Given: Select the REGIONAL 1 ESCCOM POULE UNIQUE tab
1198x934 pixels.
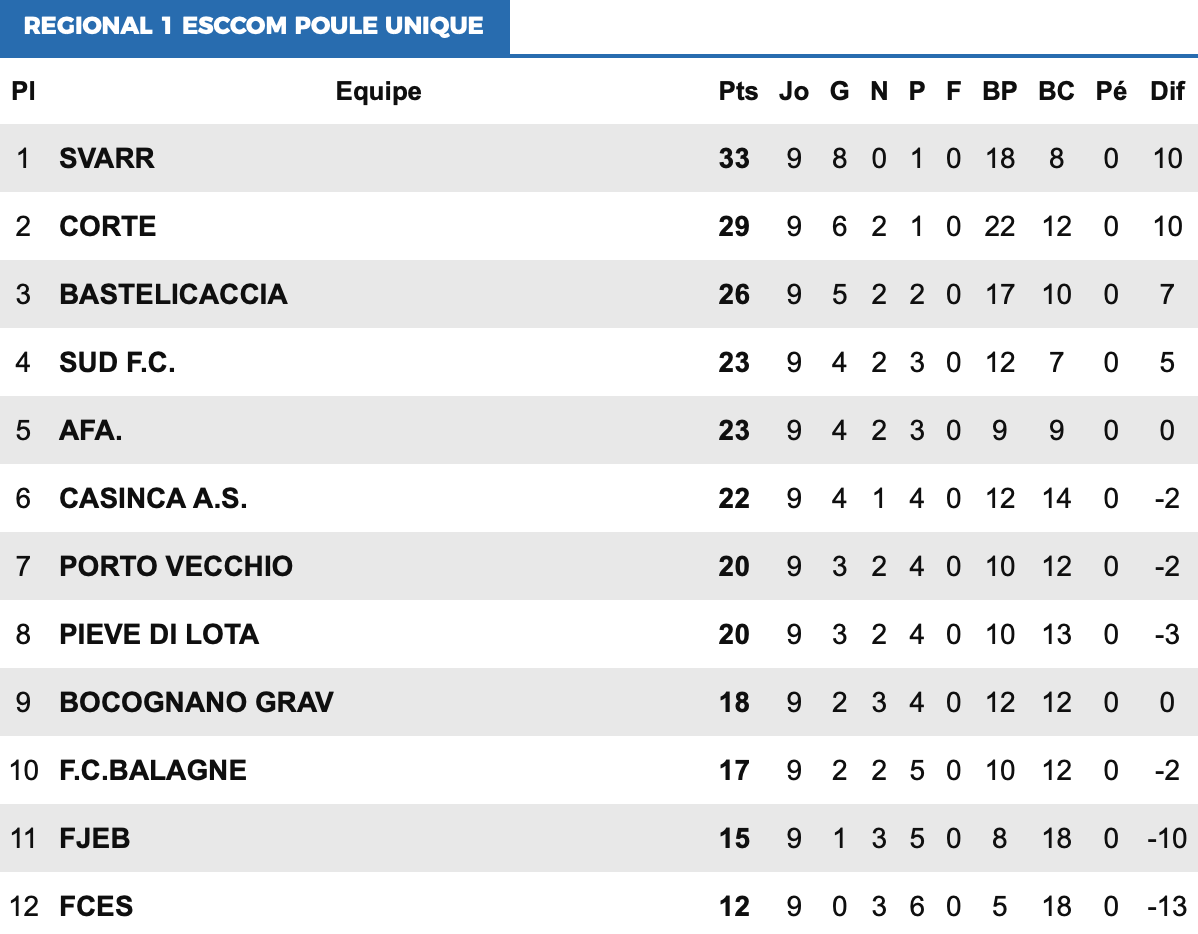Looking at the screenshot, I should [254, 27].
